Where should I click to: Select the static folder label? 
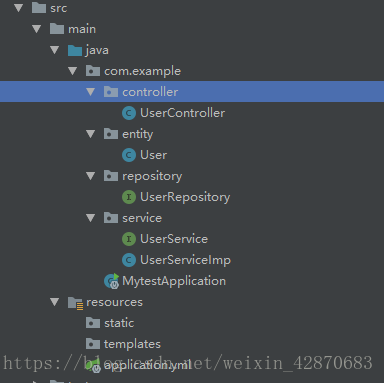pyautogui.click(x=119, y=323)
